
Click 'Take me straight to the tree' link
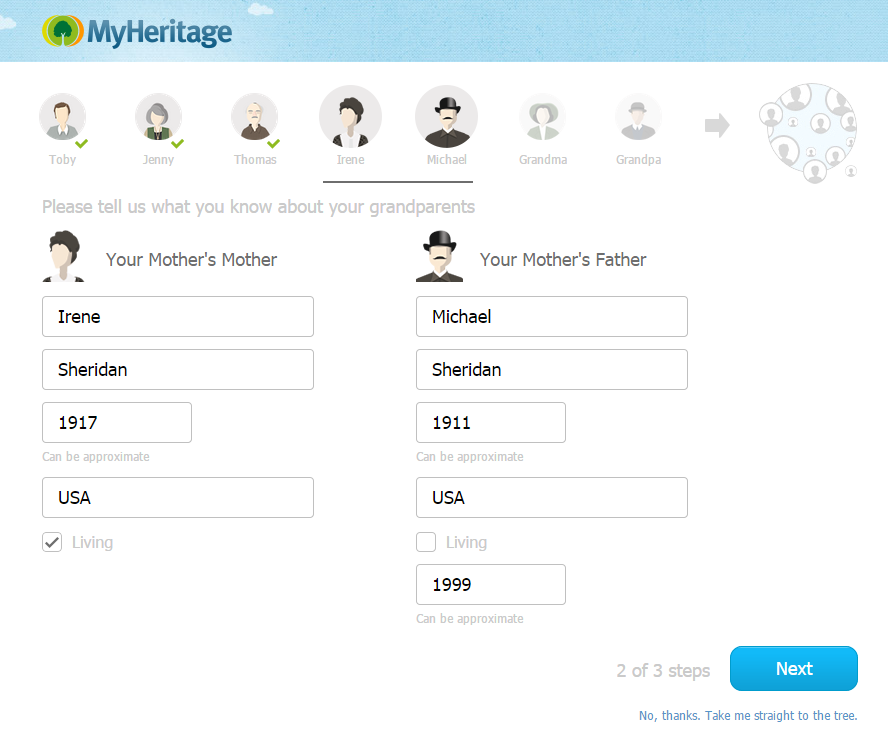pos(748,716)
